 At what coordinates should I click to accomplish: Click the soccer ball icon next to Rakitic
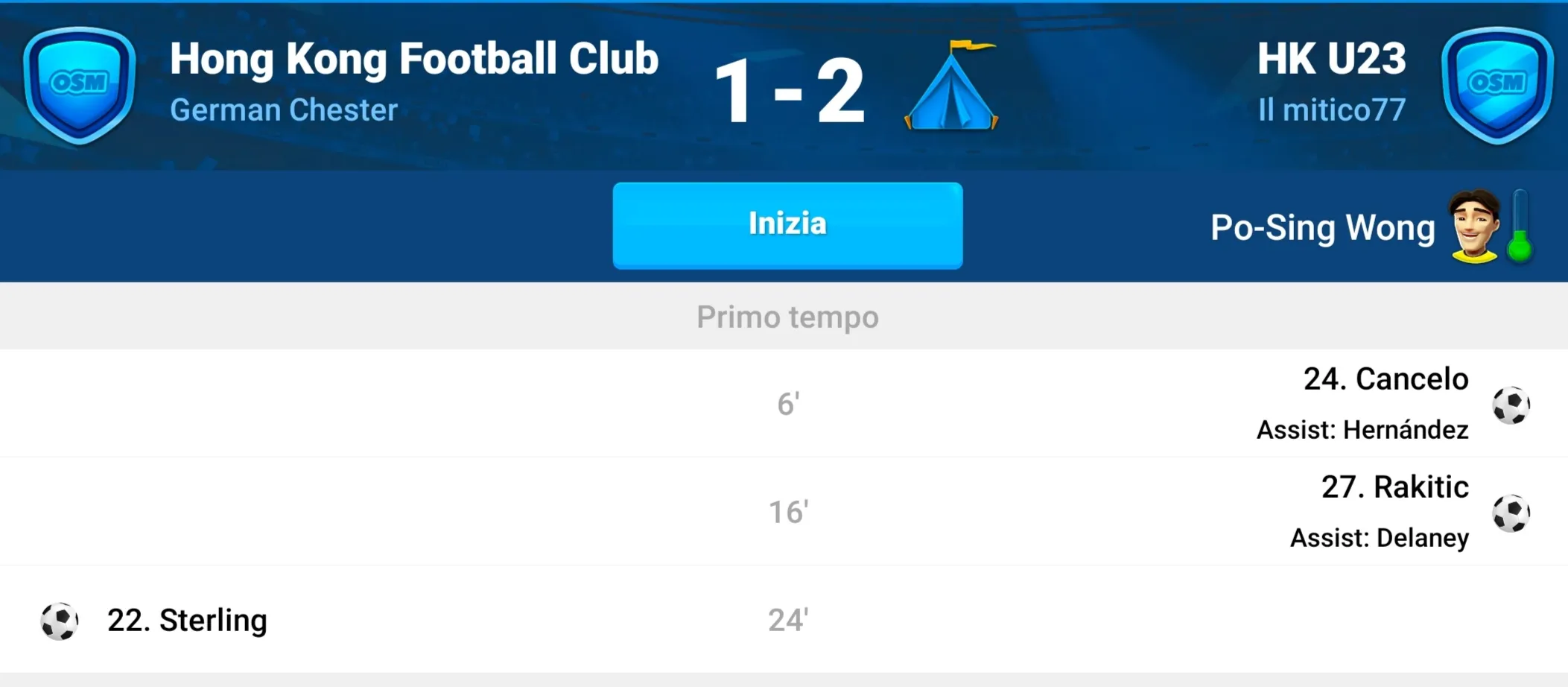[1511, 513]
